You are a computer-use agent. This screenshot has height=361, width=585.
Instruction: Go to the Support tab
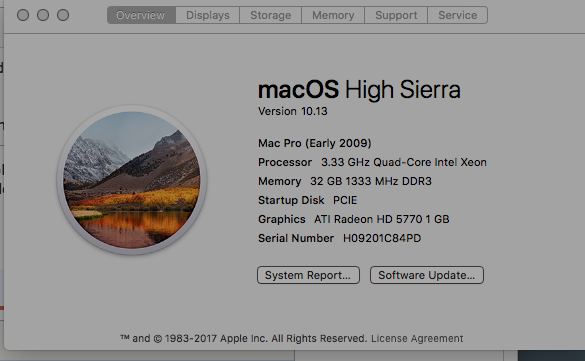[396, 15]
